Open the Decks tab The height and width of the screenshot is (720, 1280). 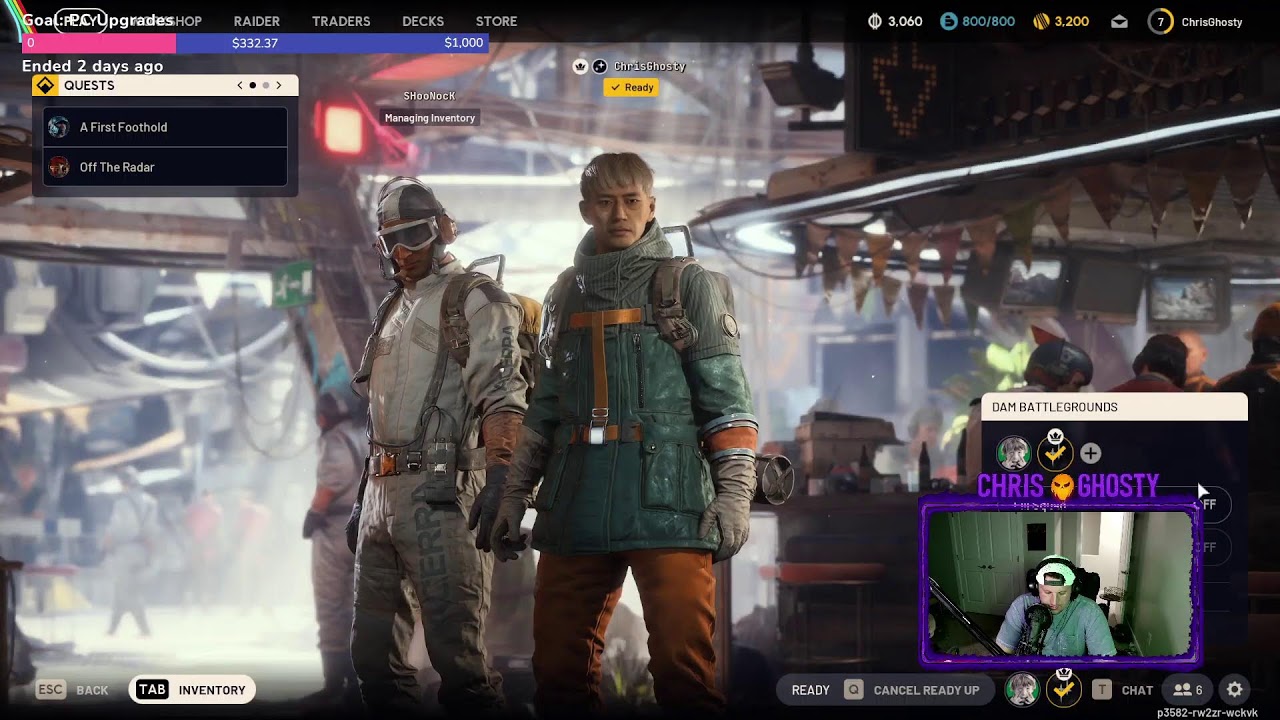423,21
